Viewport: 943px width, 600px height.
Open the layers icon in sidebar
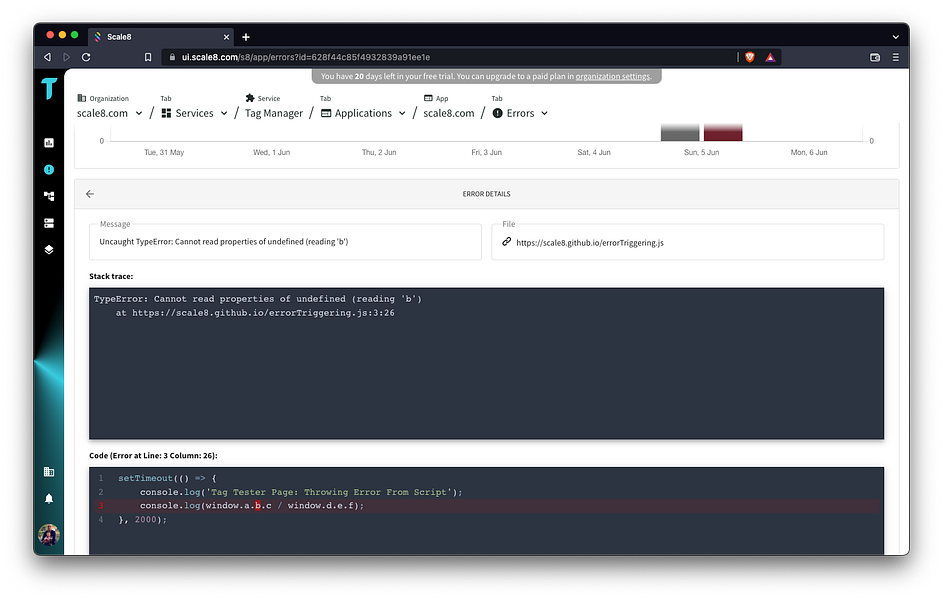(49, 249)
